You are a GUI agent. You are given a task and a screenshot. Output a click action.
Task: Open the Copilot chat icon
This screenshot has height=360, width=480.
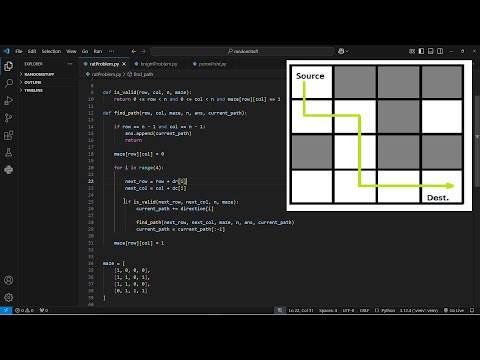341,51
